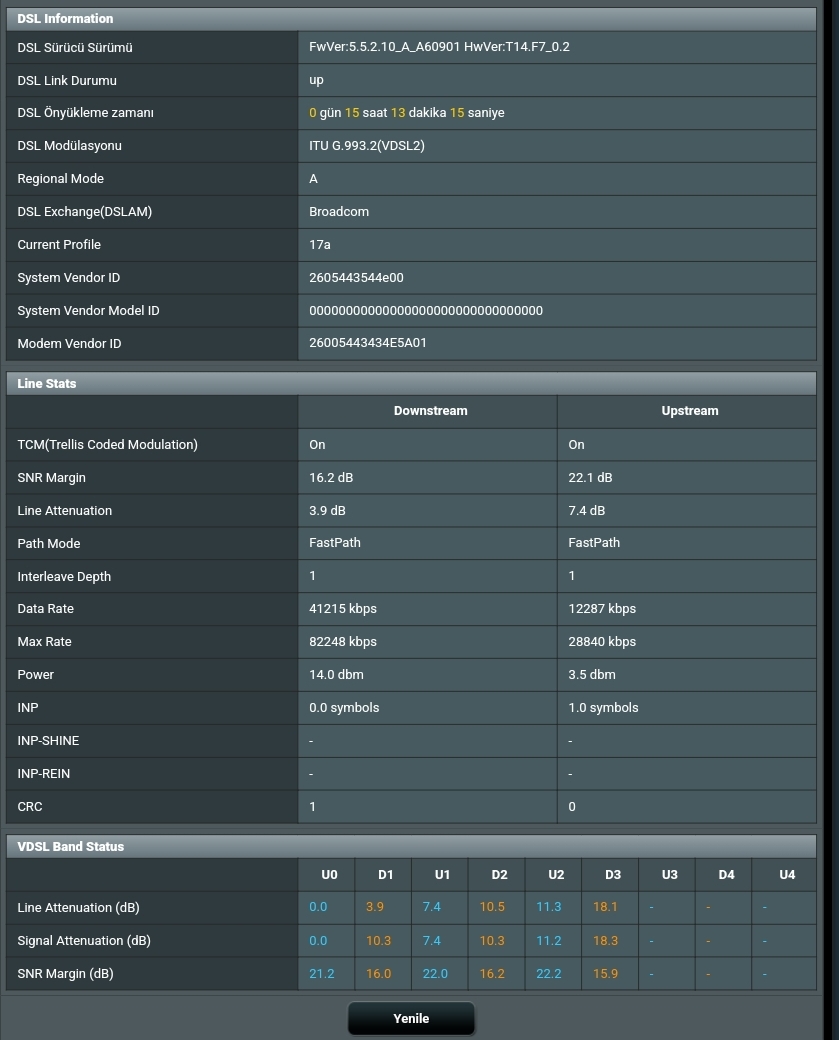Click the U2 SNR Margin value 22.2
The height and width of the screenshot is (1040, 839).
tap(549, 973)
